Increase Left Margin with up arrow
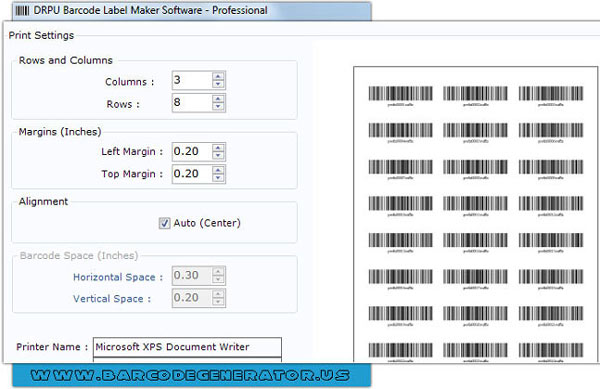Screen dimensions: 600x389 tap(218, 148)
